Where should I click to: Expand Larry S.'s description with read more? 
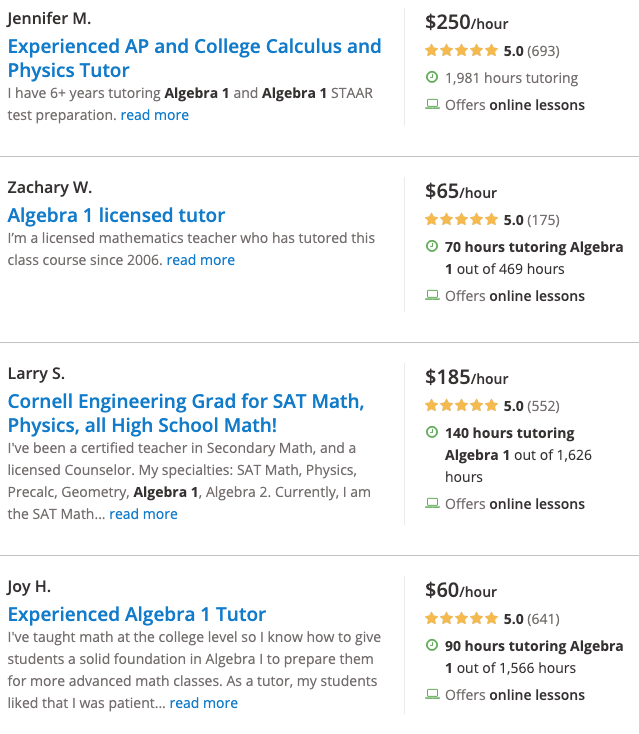pyautogui.click(x=143, y=514)
